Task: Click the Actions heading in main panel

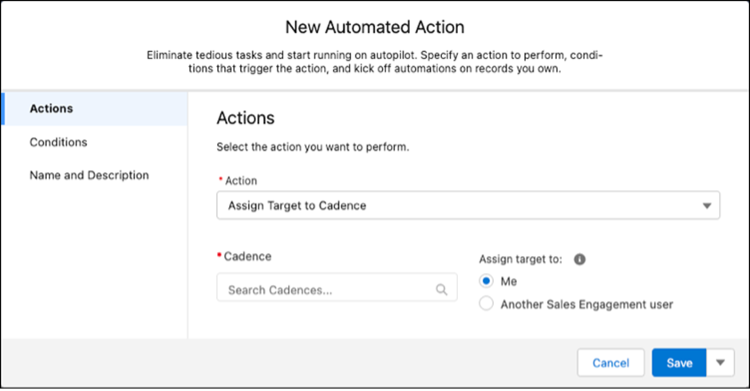Action: [x=245, y=118]
